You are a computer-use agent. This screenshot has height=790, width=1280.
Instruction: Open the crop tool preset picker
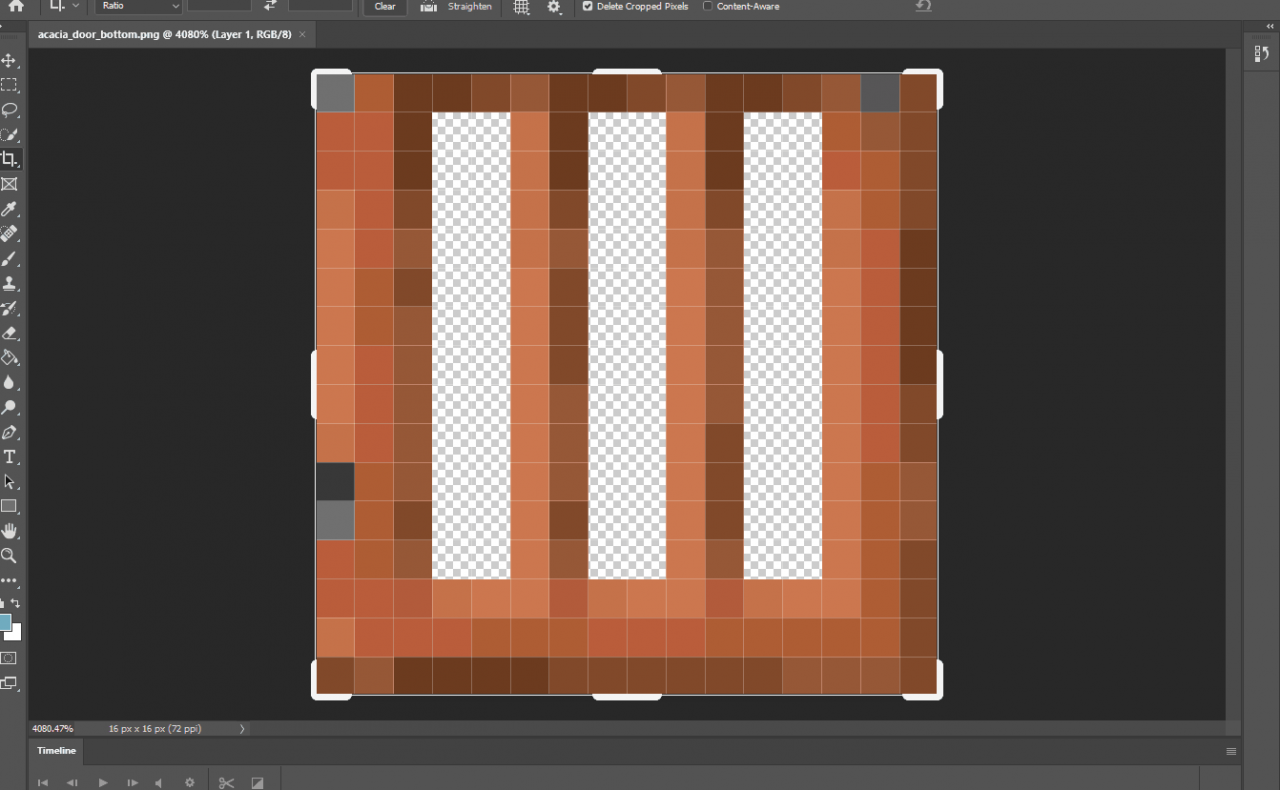click(64, 6)
